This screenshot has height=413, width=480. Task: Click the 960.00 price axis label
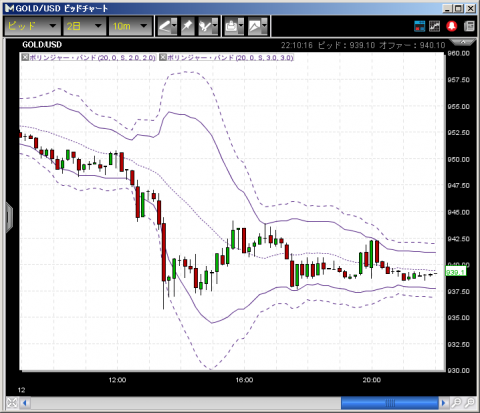[459, 53]
